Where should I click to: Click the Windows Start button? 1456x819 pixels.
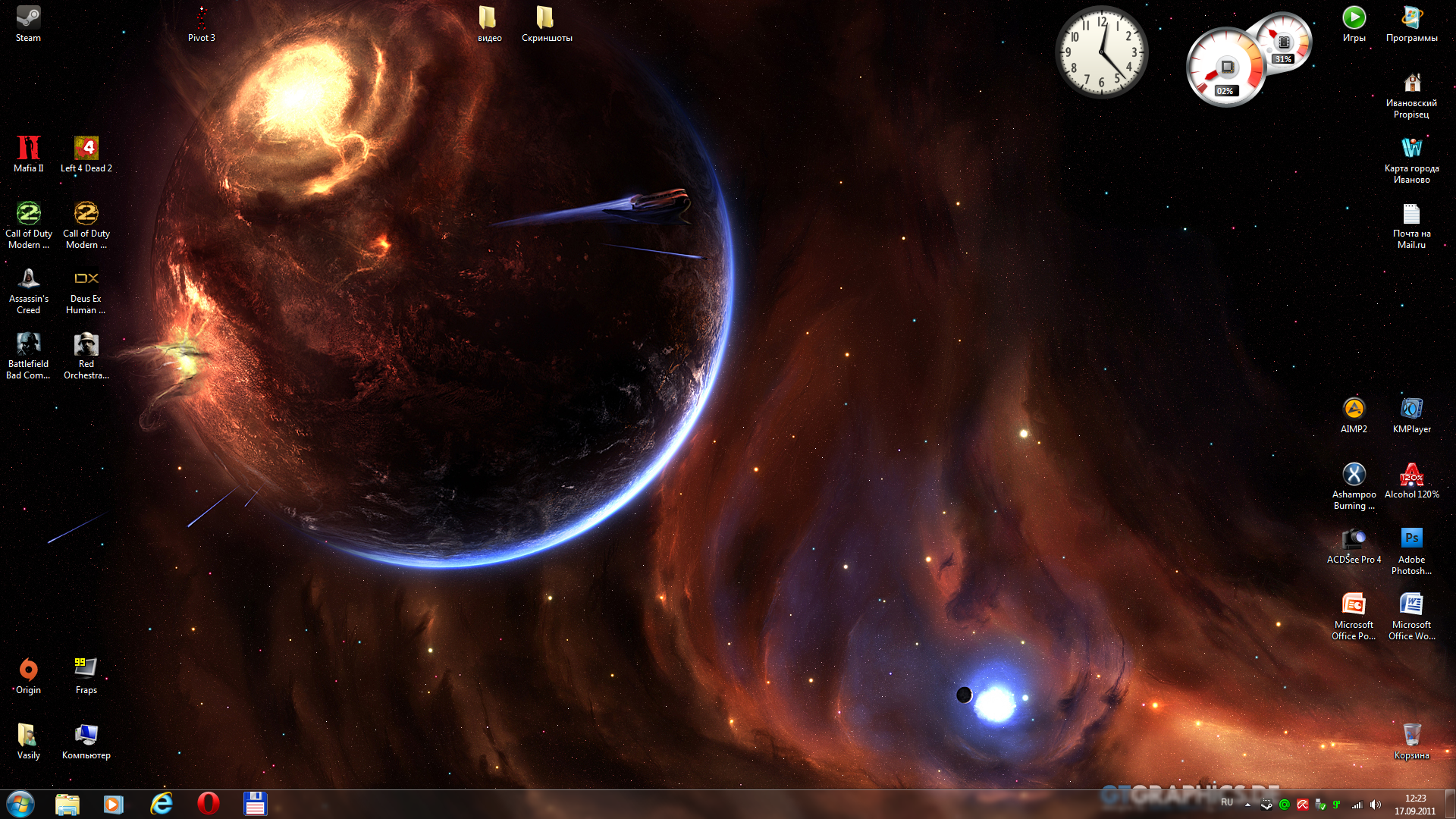click(x=20, y=804)
